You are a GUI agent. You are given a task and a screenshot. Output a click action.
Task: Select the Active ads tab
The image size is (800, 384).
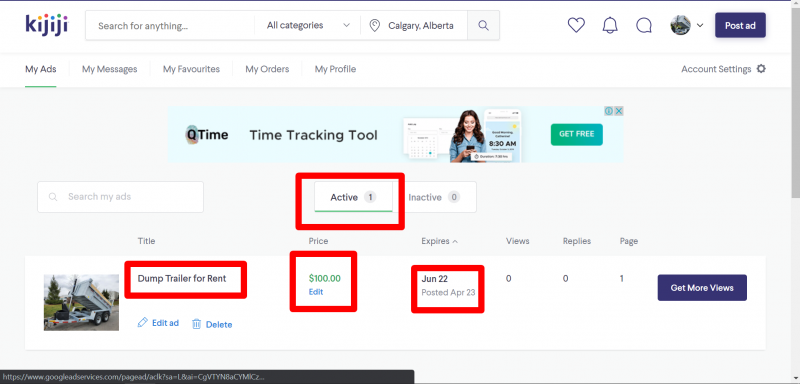click(x=353, y=197)
